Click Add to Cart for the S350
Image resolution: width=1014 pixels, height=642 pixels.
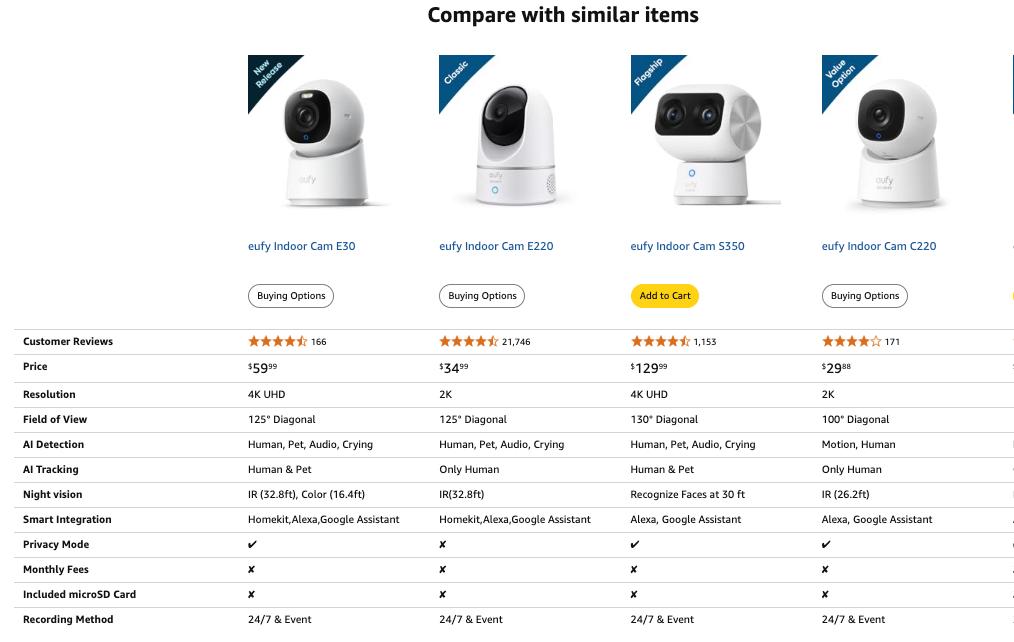664,295
